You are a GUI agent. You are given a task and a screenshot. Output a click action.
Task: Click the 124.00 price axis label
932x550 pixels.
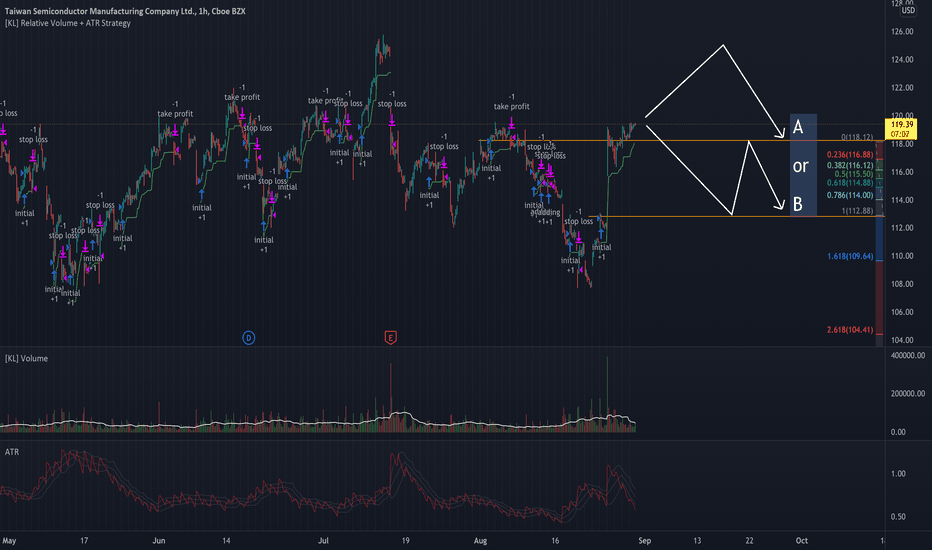(x=902, y=59)
